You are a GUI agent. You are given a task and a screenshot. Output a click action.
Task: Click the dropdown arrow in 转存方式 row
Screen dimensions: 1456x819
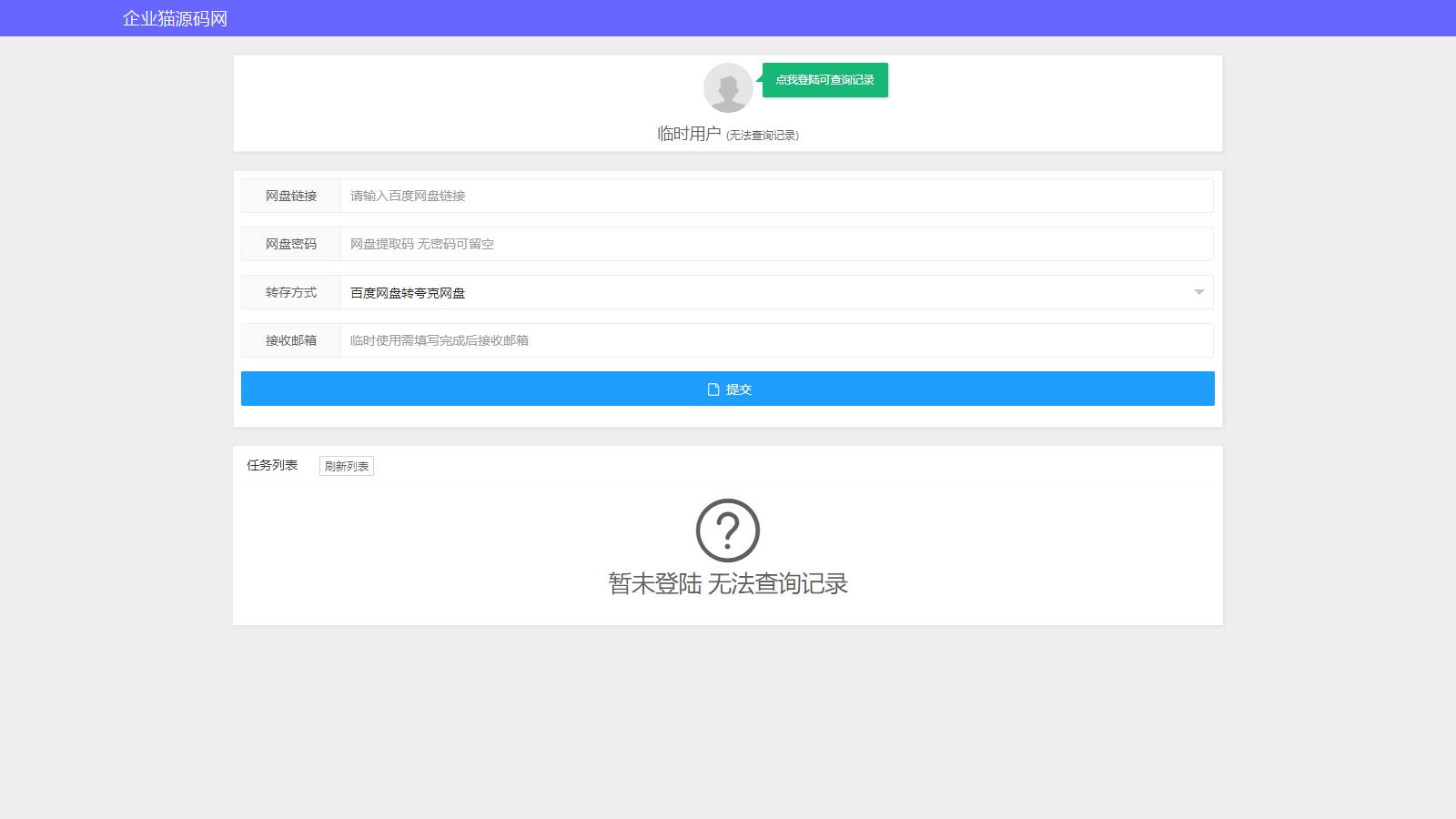tap(1198, 292)
